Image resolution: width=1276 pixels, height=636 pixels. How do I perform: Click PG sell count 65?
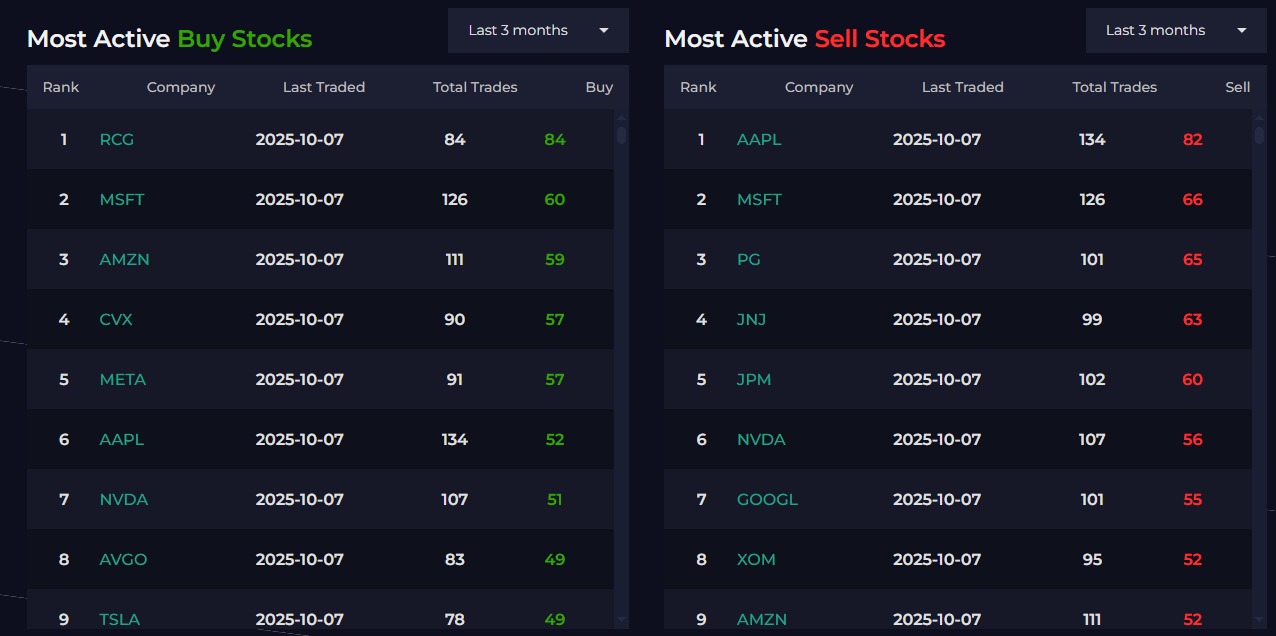click(x=1192, y=259)
